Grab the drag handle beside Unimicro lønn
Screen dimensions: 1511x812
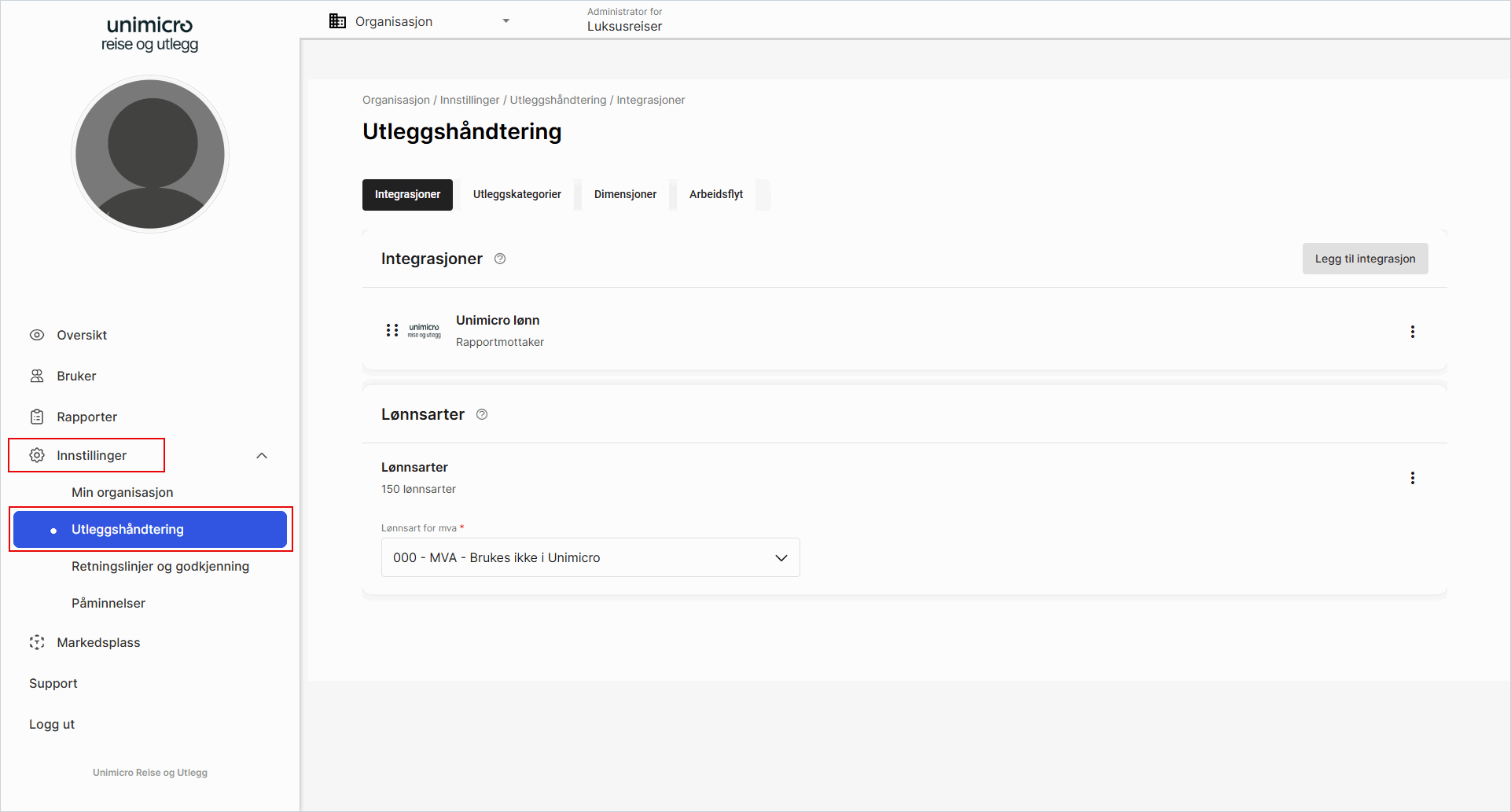click(x=392, y=330)
